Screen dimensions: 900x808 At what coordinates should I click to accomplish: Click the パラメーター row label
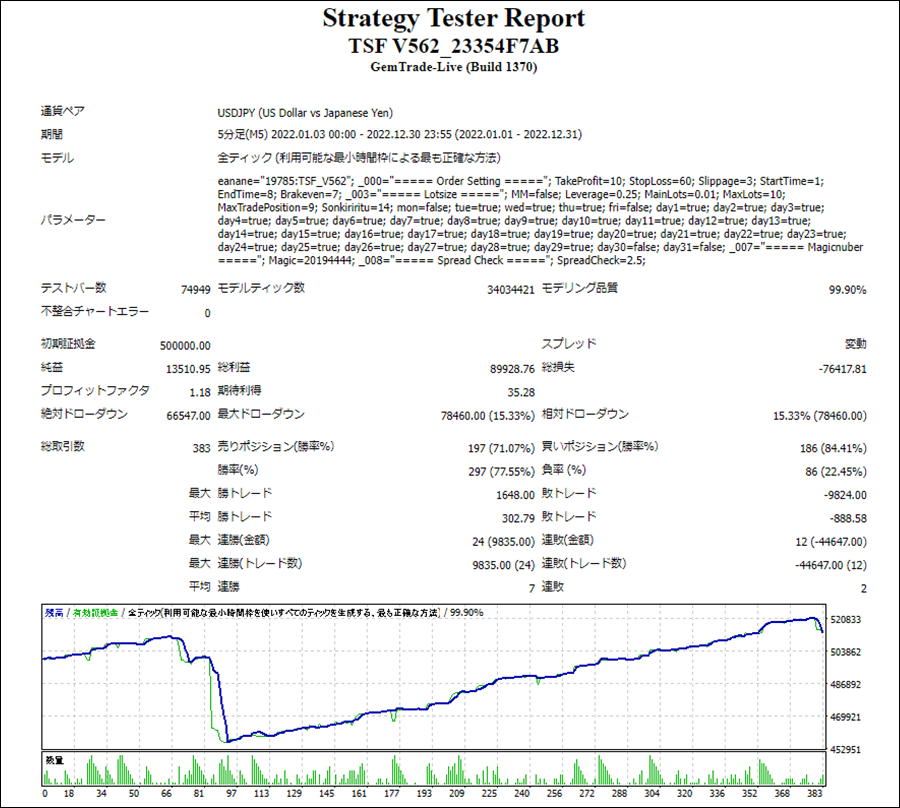click(x=73, y=220)
